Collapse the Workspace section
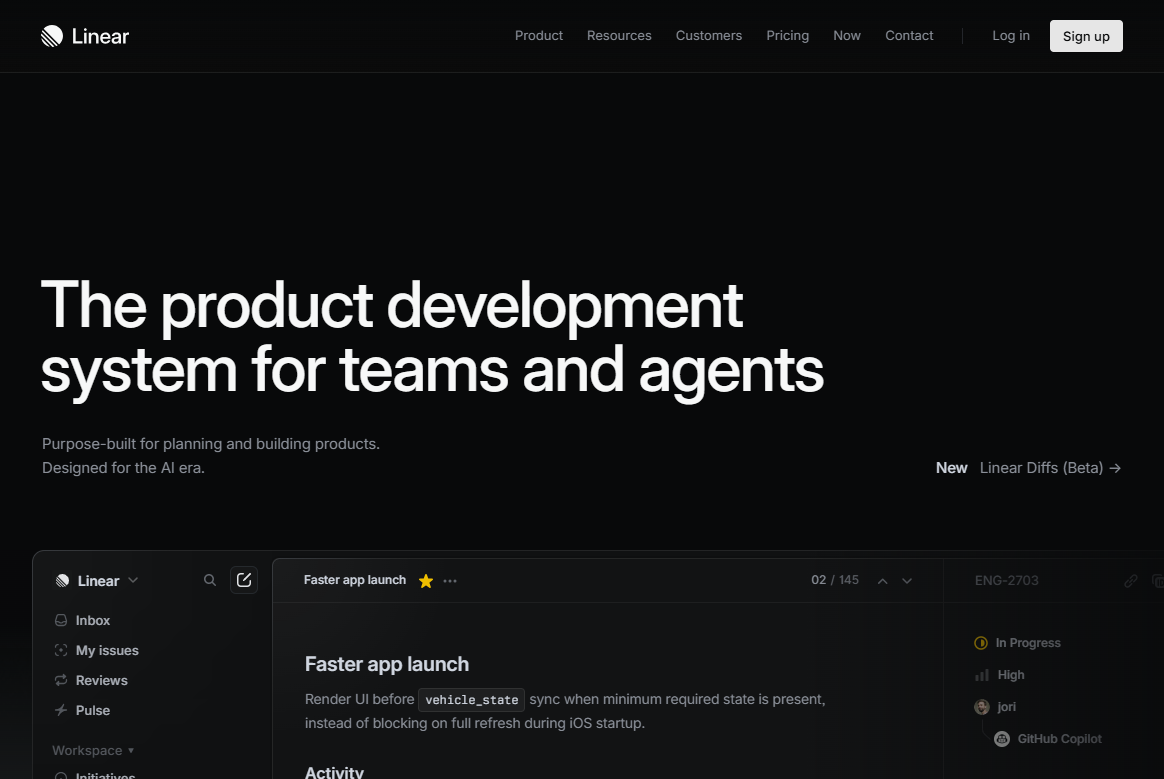Screen dimensions: 1164x779 point(92,750)
